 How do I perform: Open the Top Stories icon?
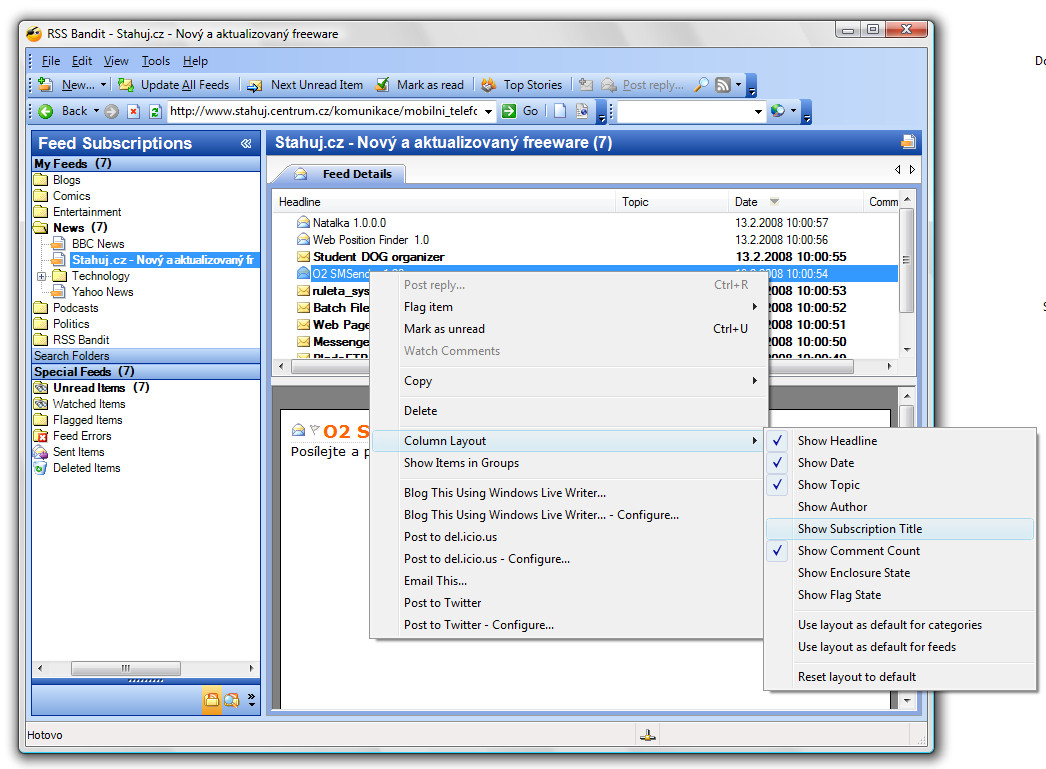489,85
